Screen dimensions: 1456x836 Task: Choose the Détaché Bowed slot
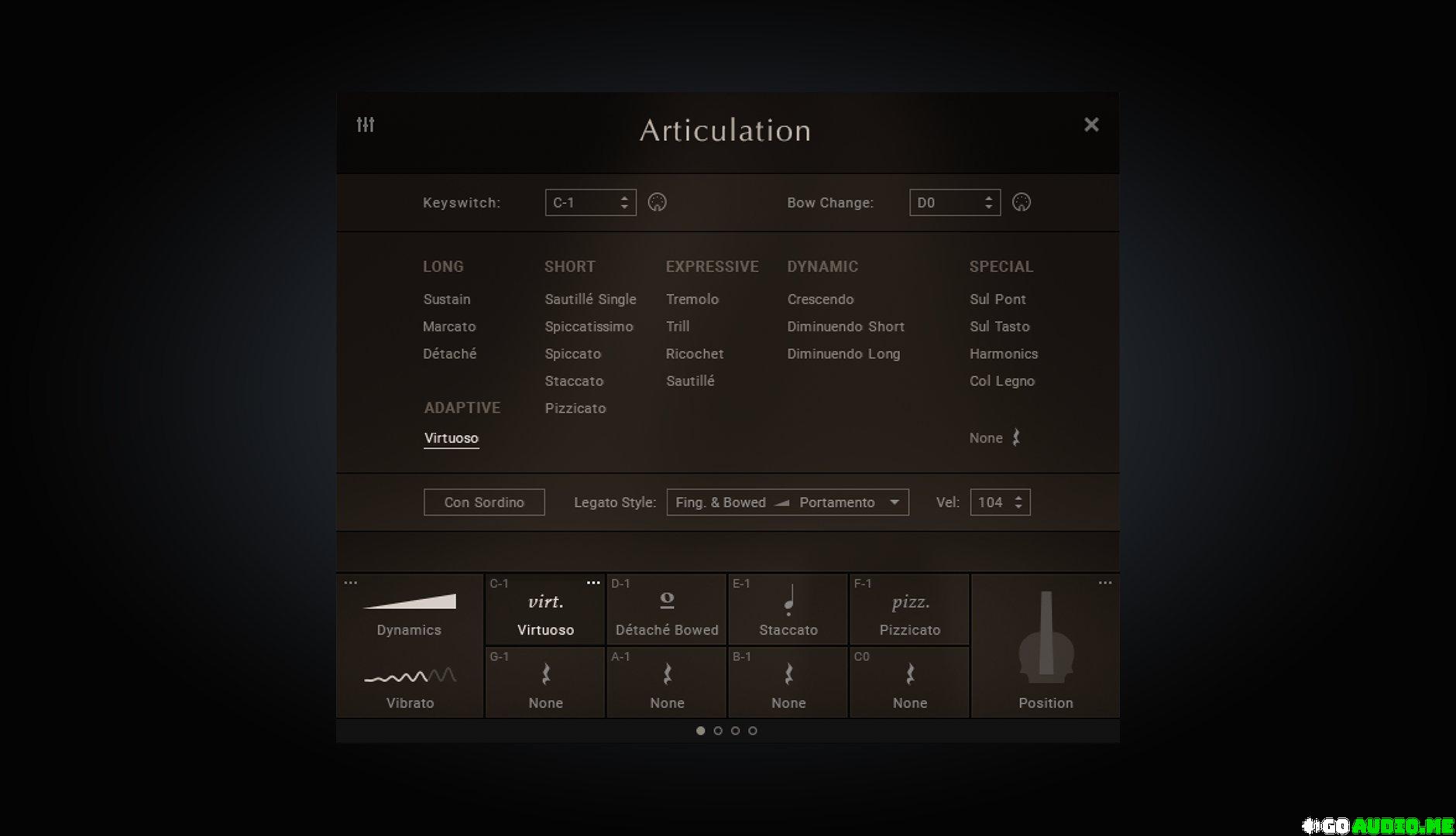pos(666,610)
